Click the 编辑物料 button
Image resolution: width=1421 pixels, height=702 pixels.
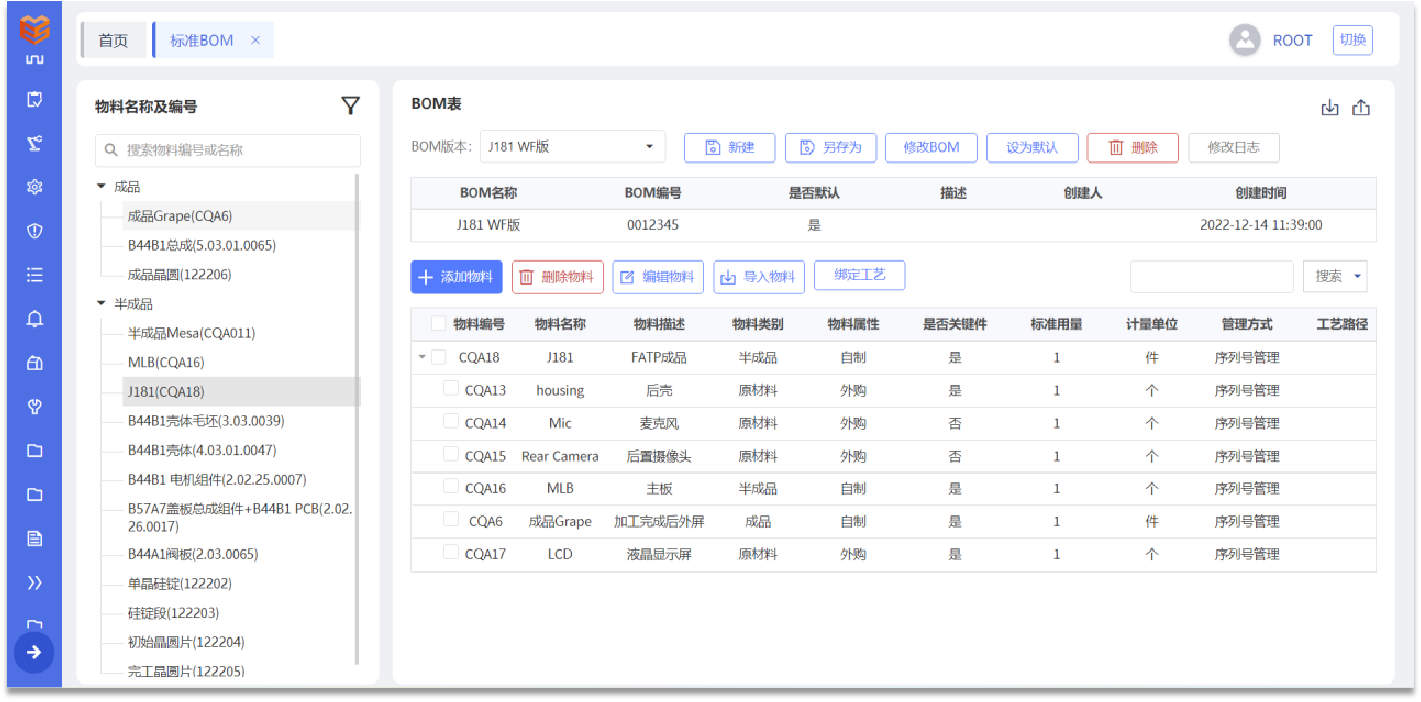coord(658,277)
